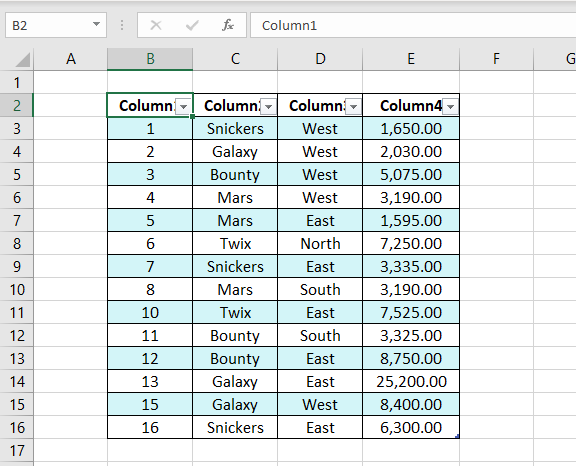Select row 2 header
The height and width of the screenshot is (466, 576).
[x=17, y=105]
